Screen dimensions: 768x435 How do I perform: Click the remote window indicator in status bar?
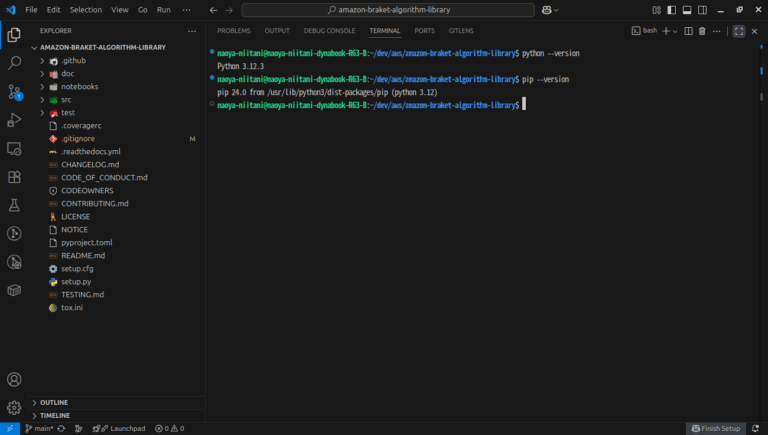coord(10,429)
